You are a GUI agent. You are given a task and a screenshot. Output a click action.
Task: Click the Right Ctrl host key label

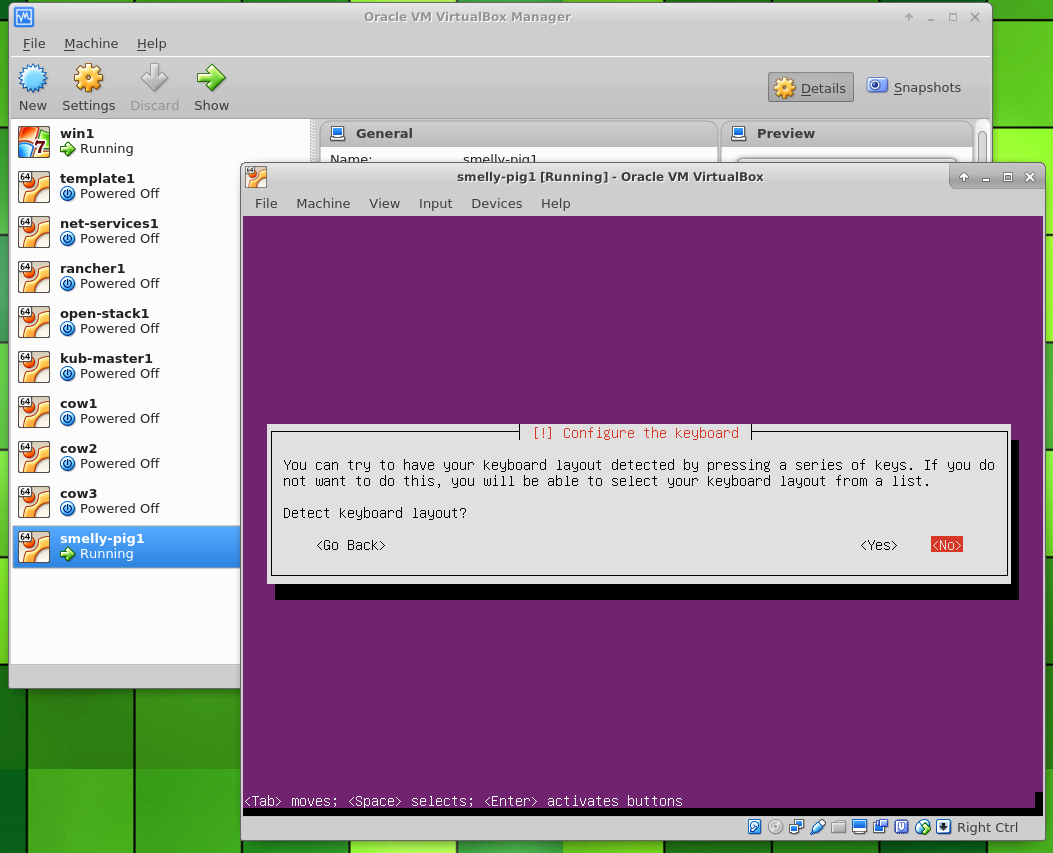pyautogui.click(x=987, y=827)
